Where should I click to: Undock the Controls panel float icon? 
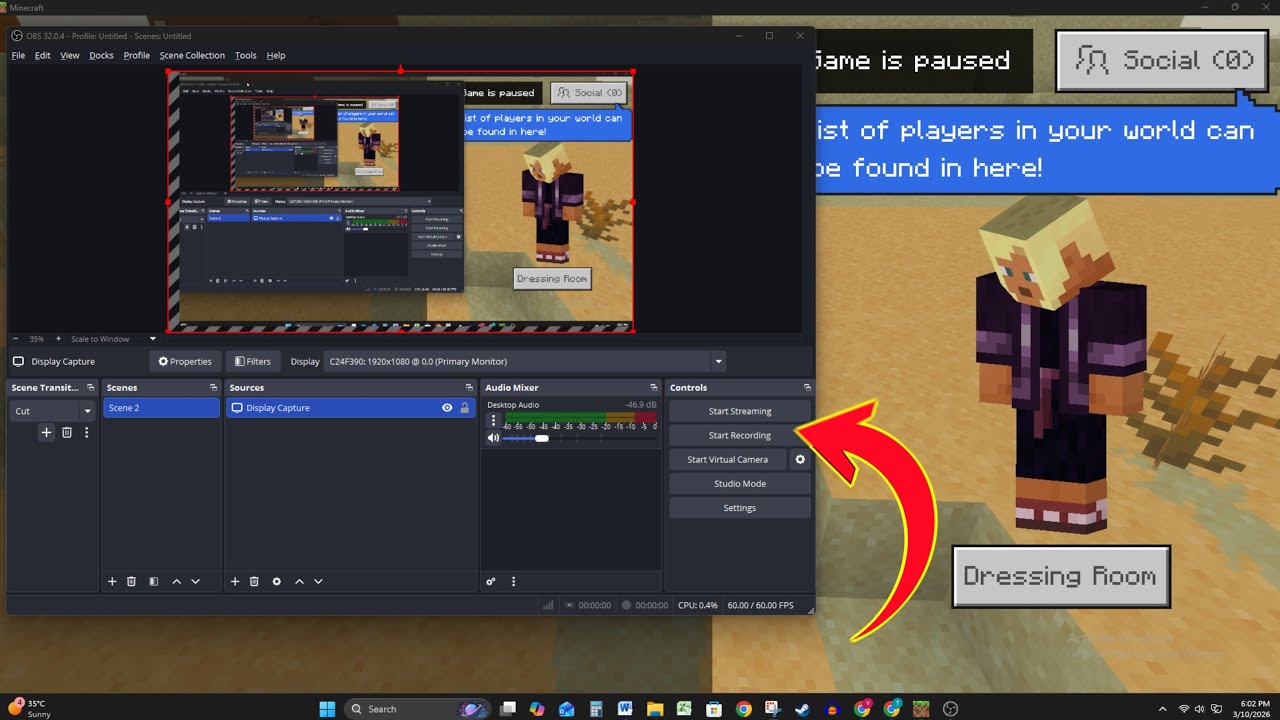(x=807, y=388)
